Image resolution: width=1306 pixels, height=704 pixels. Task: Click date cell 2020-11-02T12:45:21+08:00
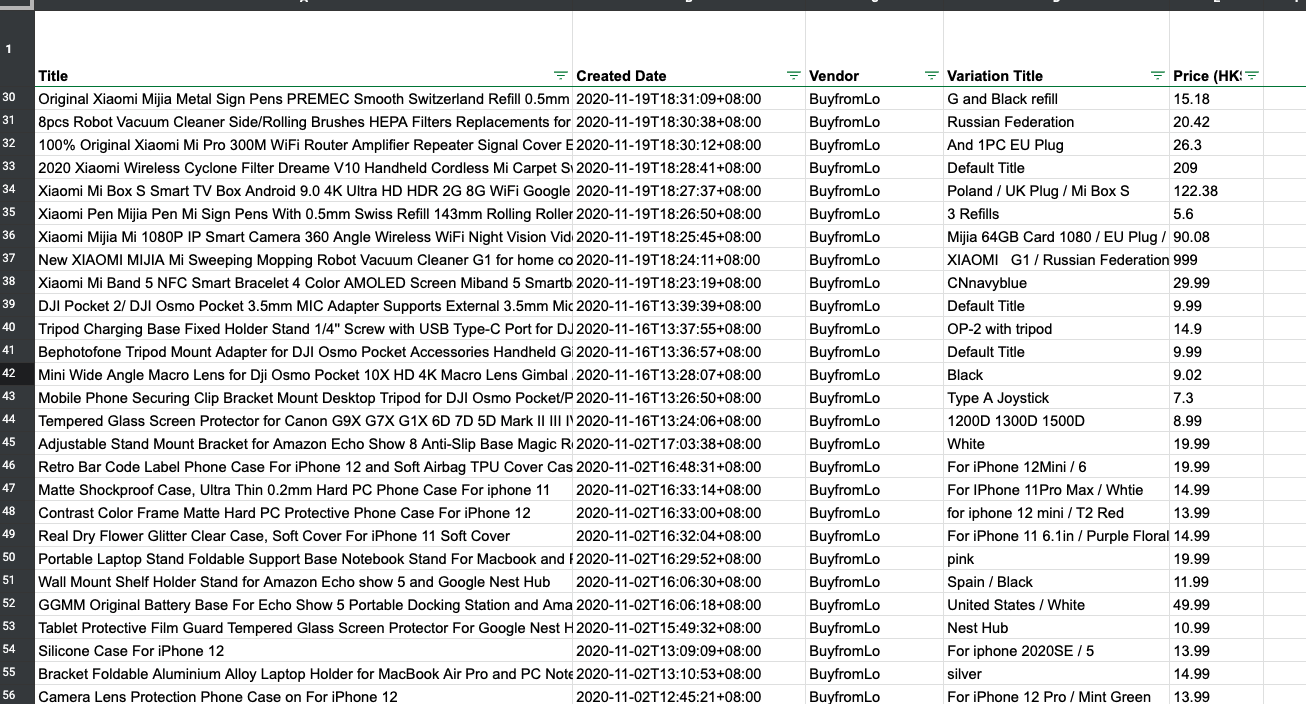[x=689, y=697]
